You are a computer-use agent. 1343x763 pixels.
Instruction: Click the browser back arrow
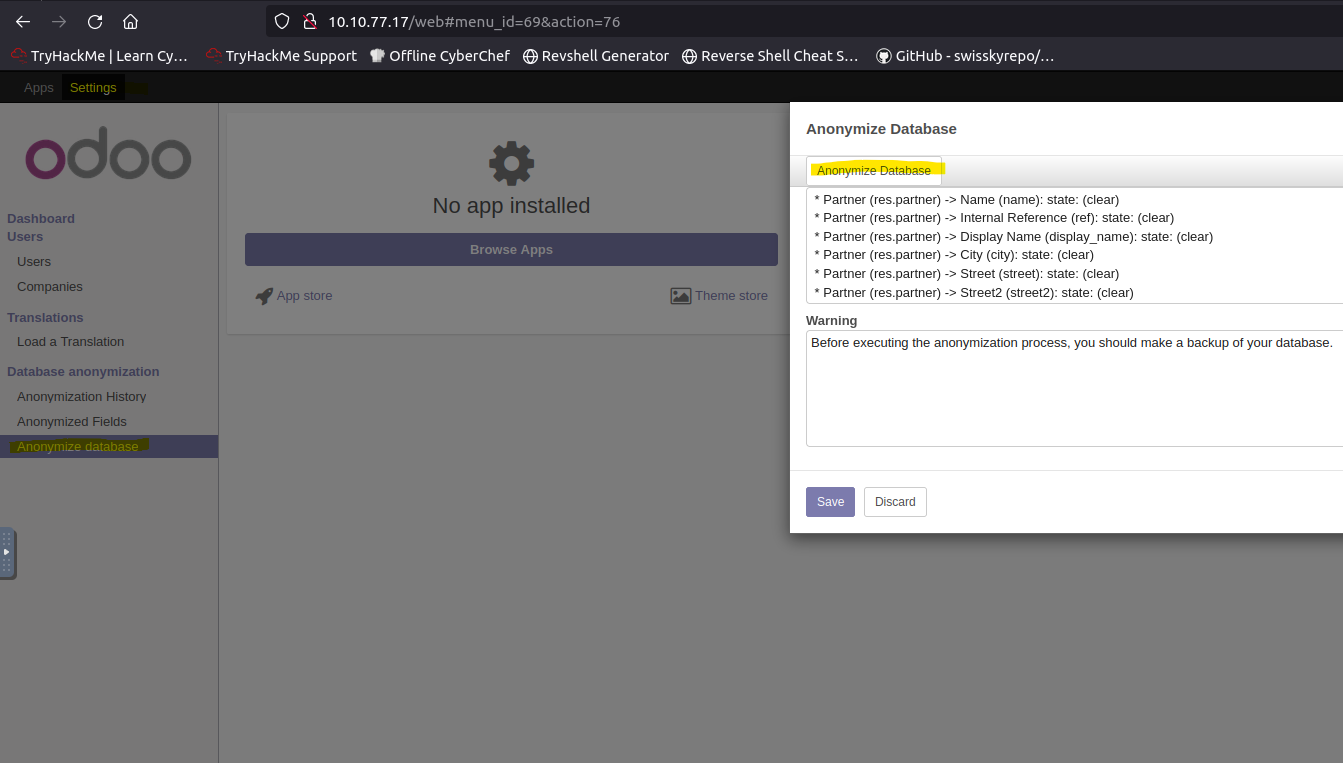point(23,21)
